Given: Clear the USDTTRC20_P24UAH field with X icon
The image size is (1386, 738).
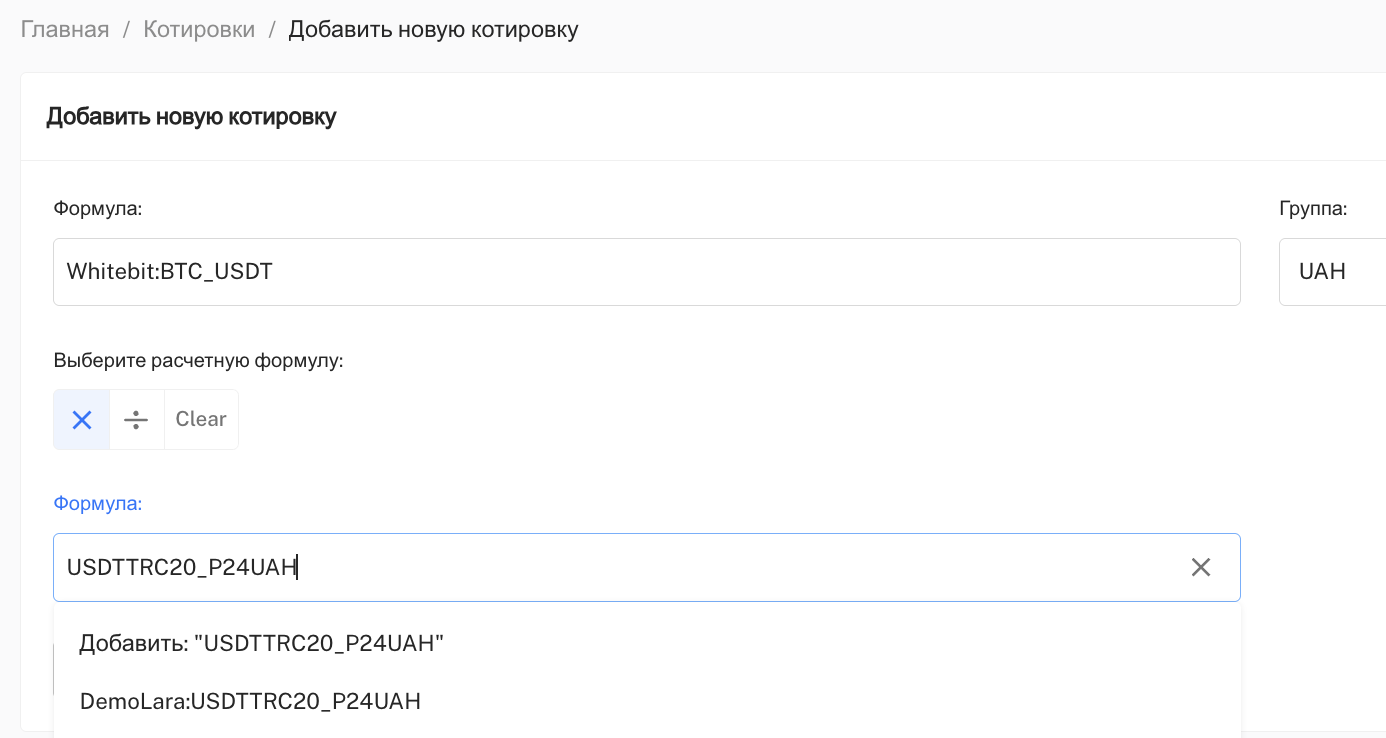Looking at the screenshot, I should pos(1200,567).
